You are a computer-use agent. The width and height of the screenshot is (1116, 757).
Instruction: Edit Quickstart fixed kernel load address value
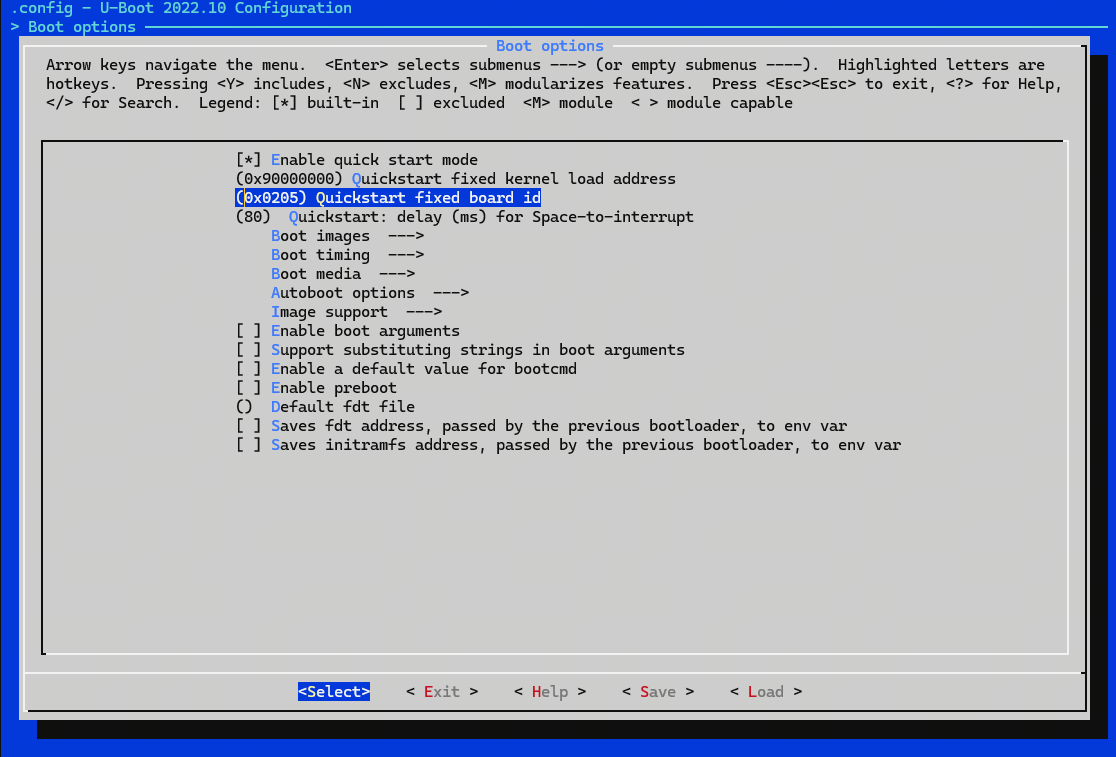(x=456, y=179)
